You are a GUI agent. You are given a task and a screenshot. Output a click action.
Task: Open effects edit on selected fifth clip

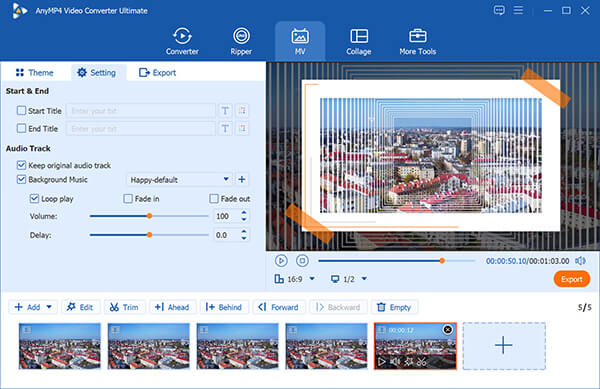tap(409, 361)
